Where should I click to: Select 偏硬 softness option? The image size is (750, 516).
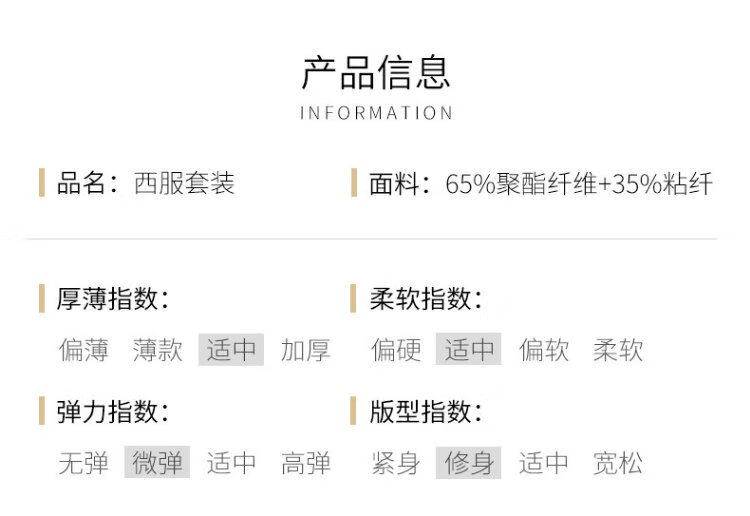(396, 350)
